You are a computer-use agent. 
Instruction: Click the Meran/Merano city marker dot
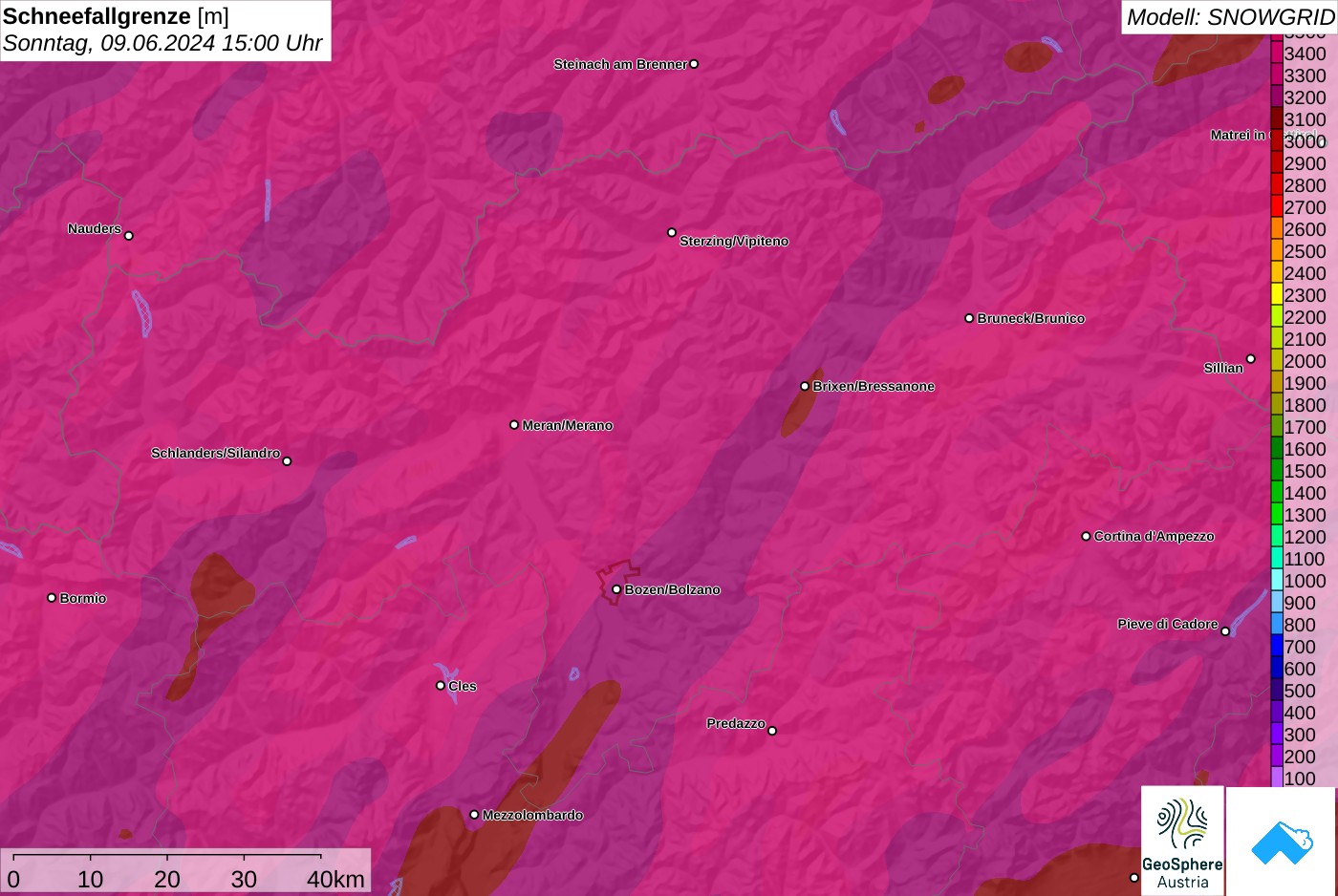tap(514, 425)
